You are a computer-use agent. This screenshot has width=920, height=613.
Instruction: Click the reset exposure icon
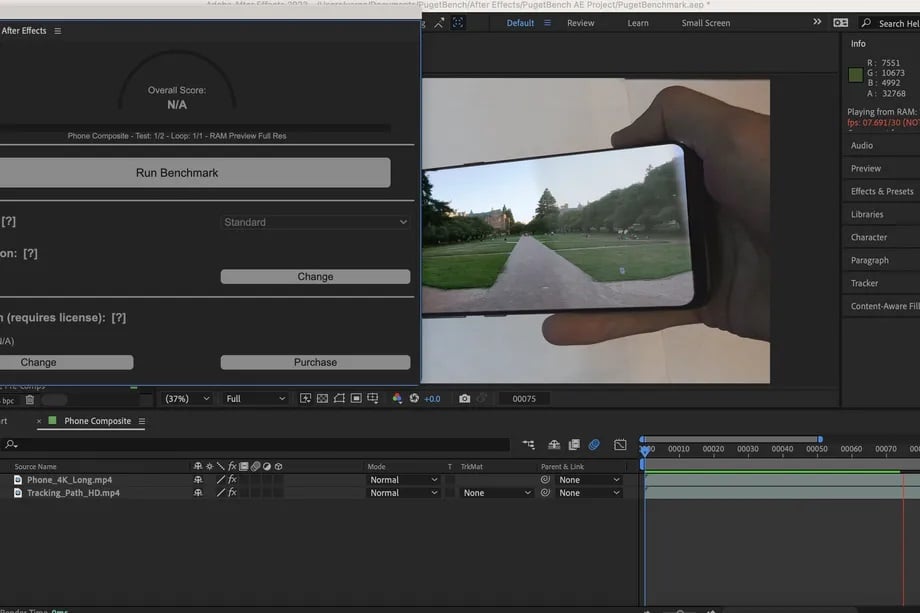(x=414, y=398)
